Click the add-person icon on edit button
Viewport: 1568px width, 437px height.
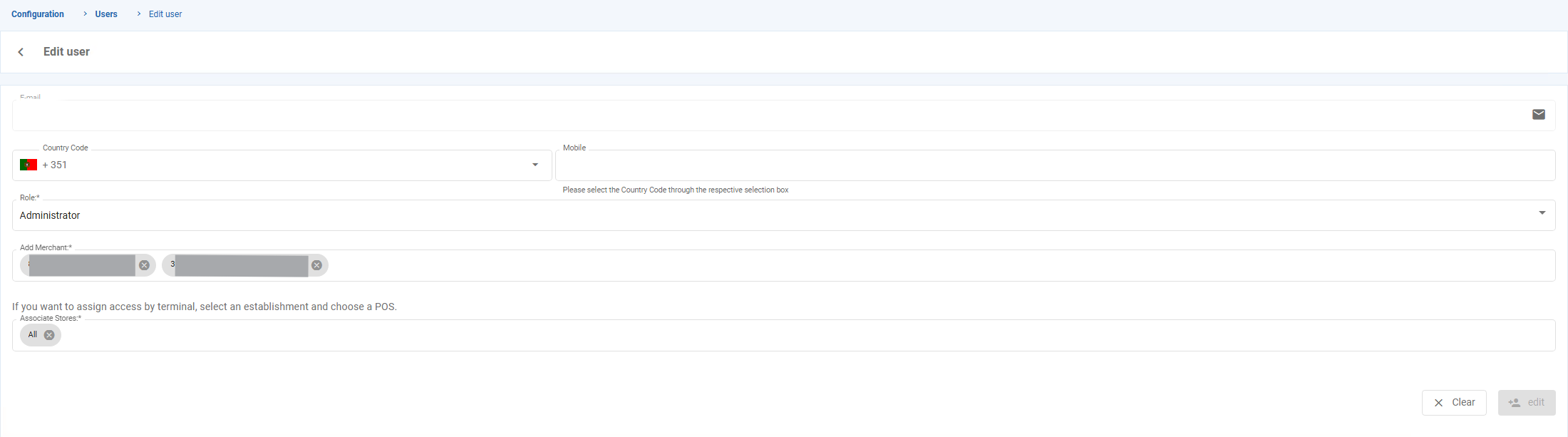(x=1515, y=403)
